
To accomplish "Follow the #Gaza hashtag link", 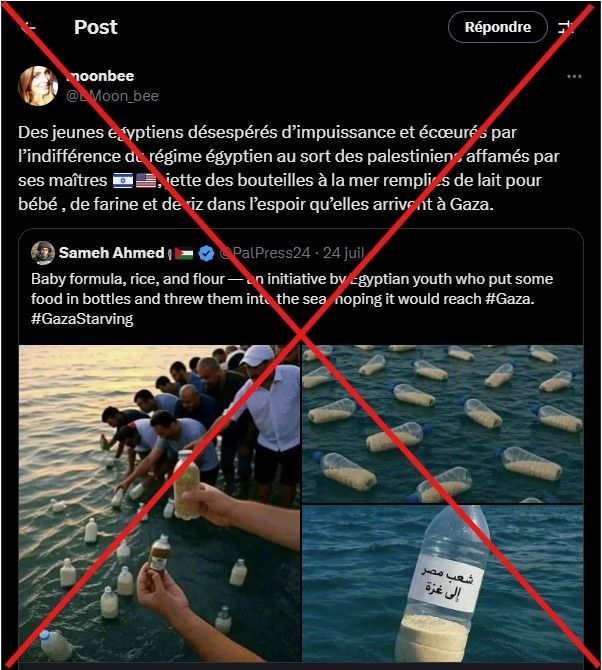I will (510, 299).
